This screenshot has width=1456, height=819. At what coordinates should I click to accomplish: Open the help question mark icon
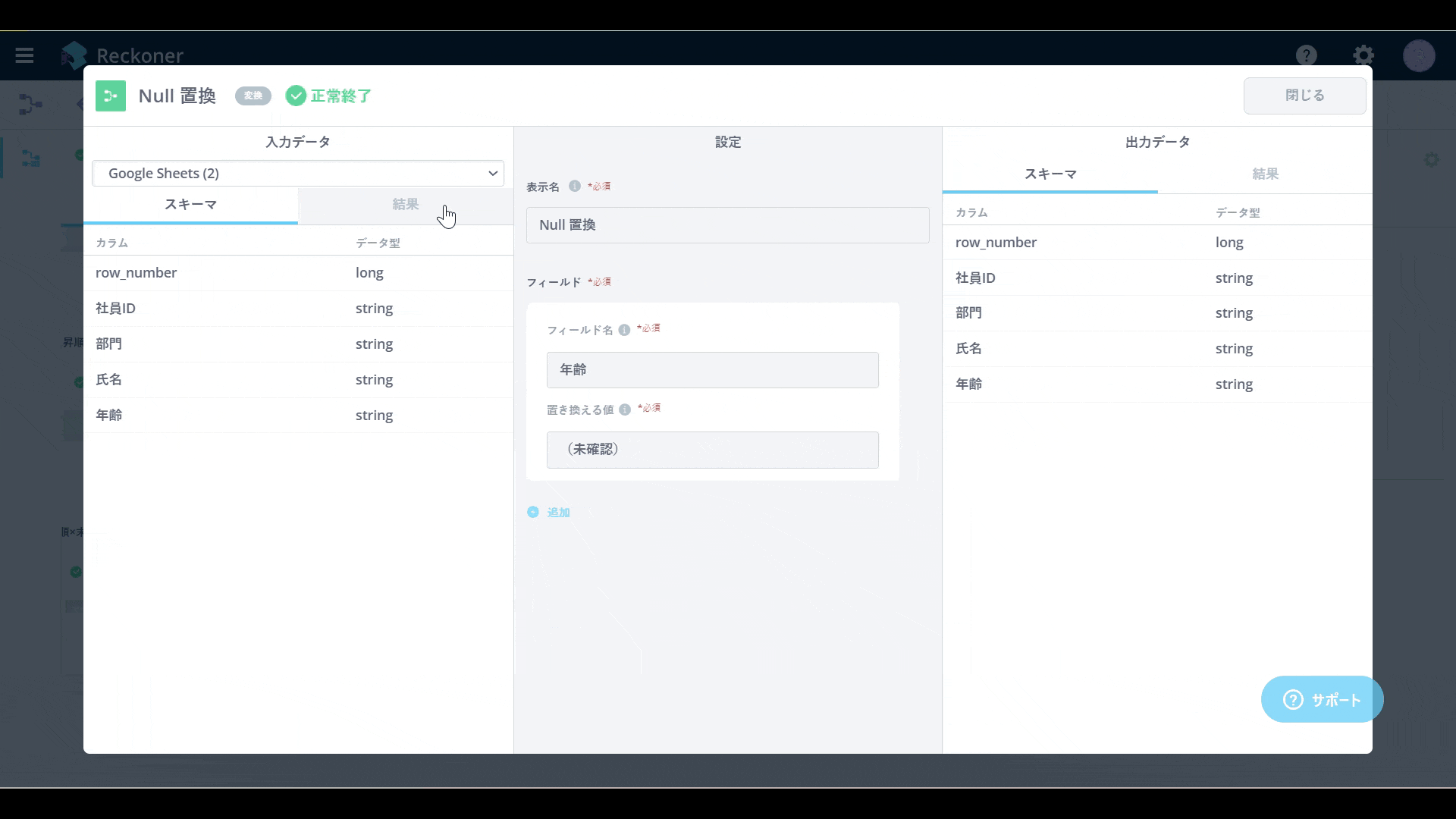1306,55
